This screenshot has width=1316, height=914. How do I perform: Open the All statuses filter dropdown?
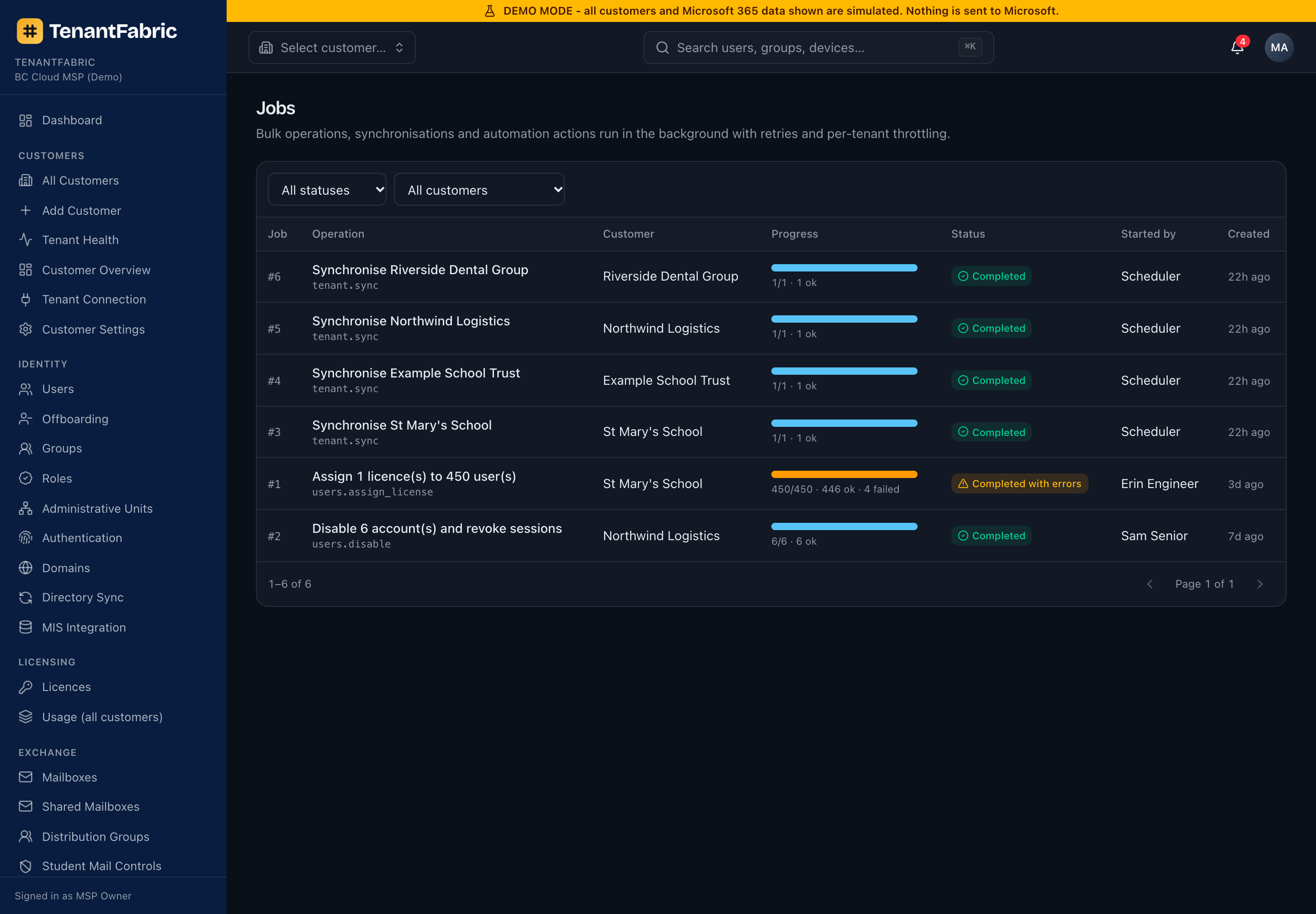click(327, 190)
